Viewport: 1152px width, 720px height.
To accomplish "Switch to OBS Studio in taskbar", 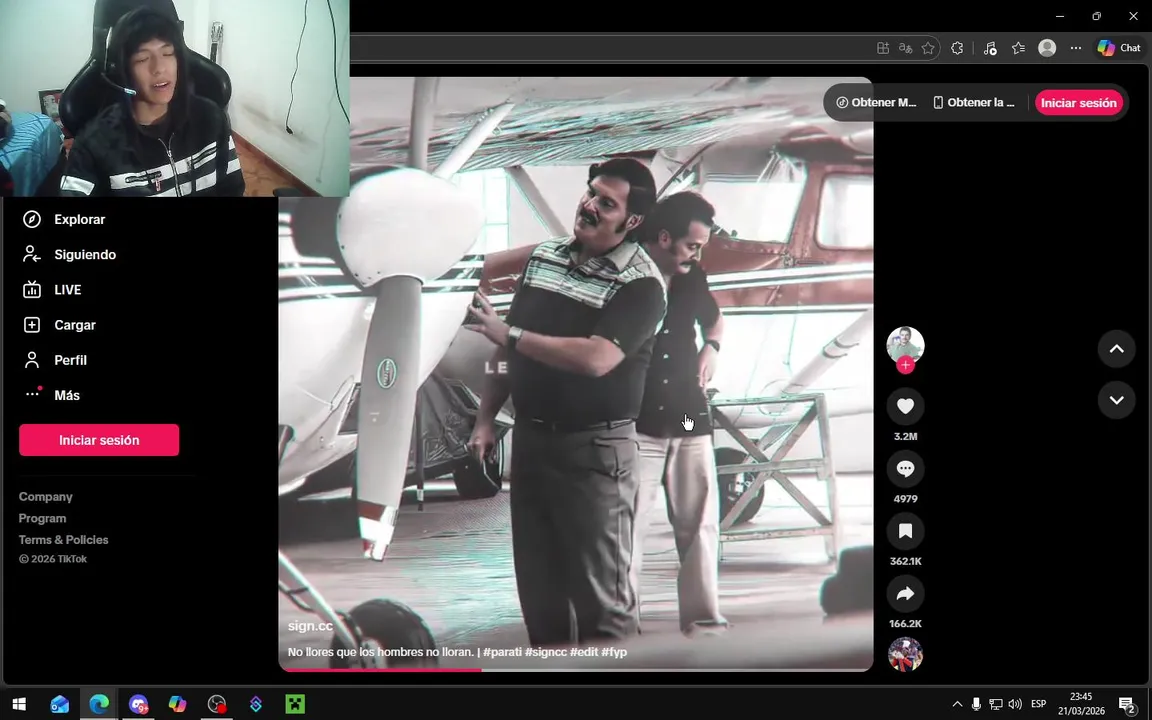I will pos(217,704).
